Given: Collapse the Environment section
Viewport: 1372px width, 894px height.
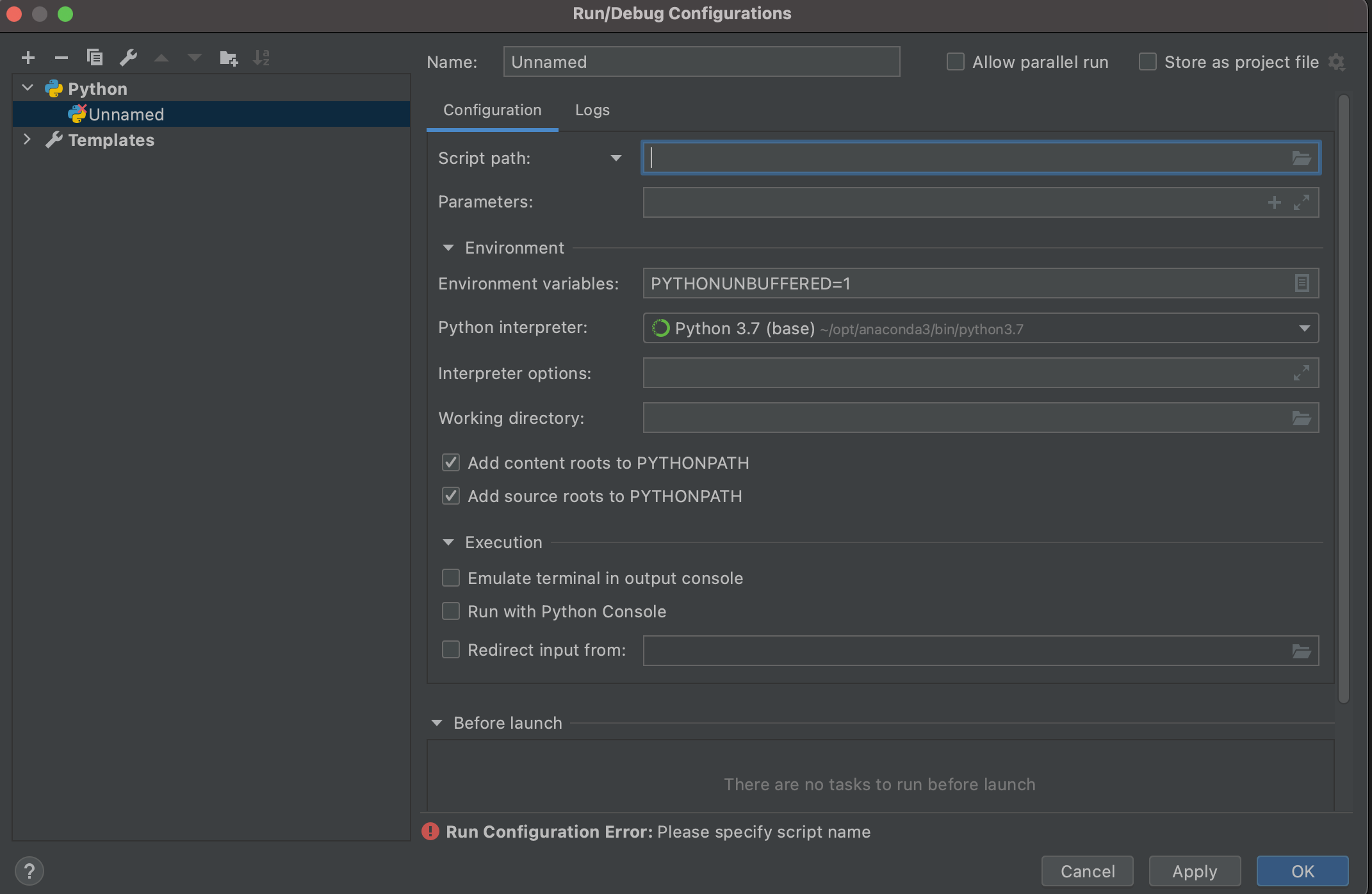Looking at the screenshot, I should [448, 248].
